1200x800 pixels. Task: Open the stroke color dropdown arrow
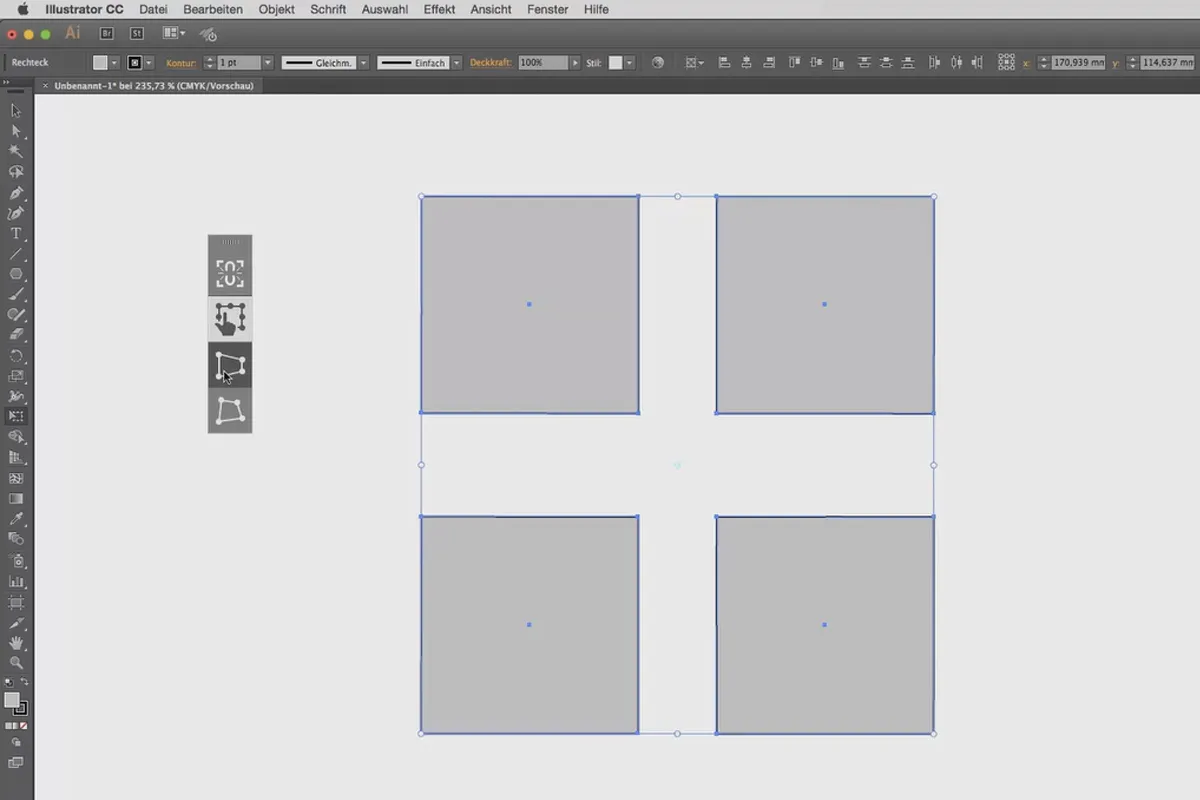tap(149, 62)
